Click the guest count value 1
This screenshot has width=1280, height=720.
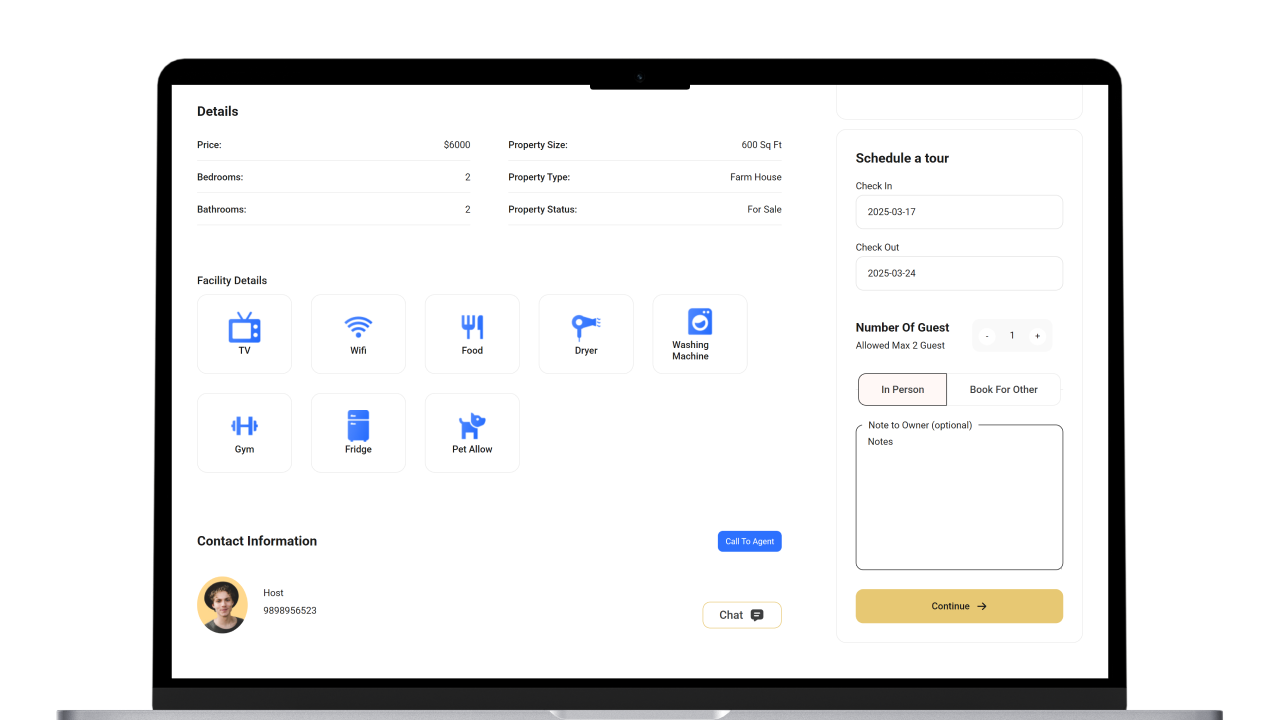1012,336
